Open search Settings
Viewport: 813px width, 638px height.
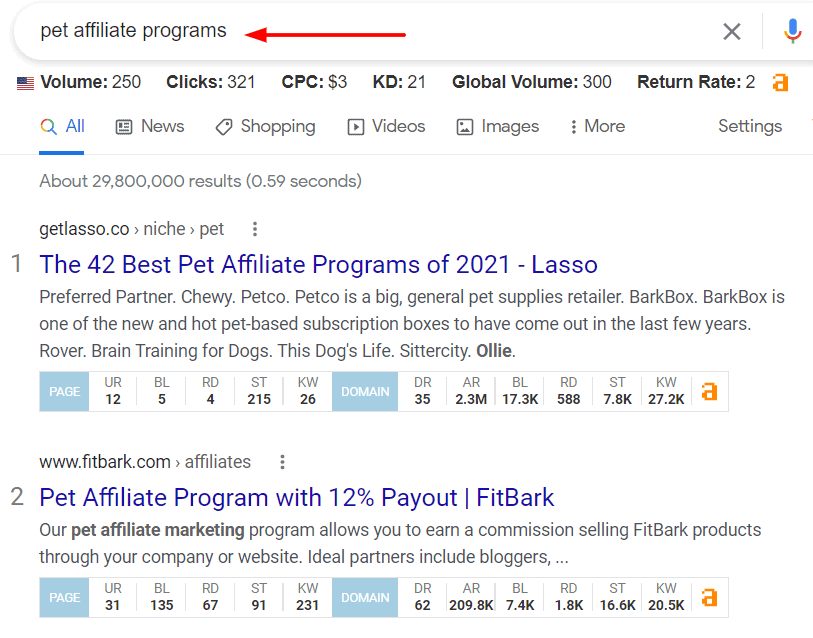pyautogui.click(x=749, y=126)
